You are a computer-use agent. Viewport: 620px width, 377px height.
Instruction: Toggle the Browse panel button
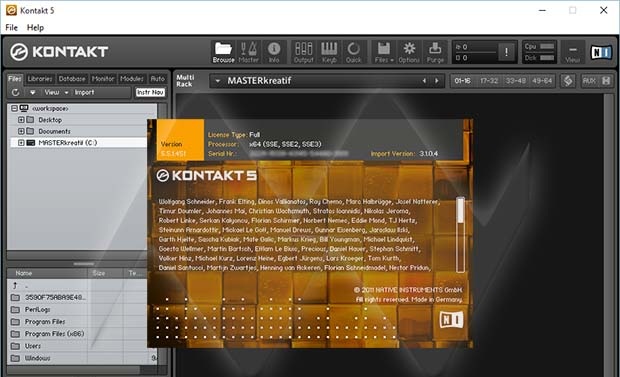223,52
